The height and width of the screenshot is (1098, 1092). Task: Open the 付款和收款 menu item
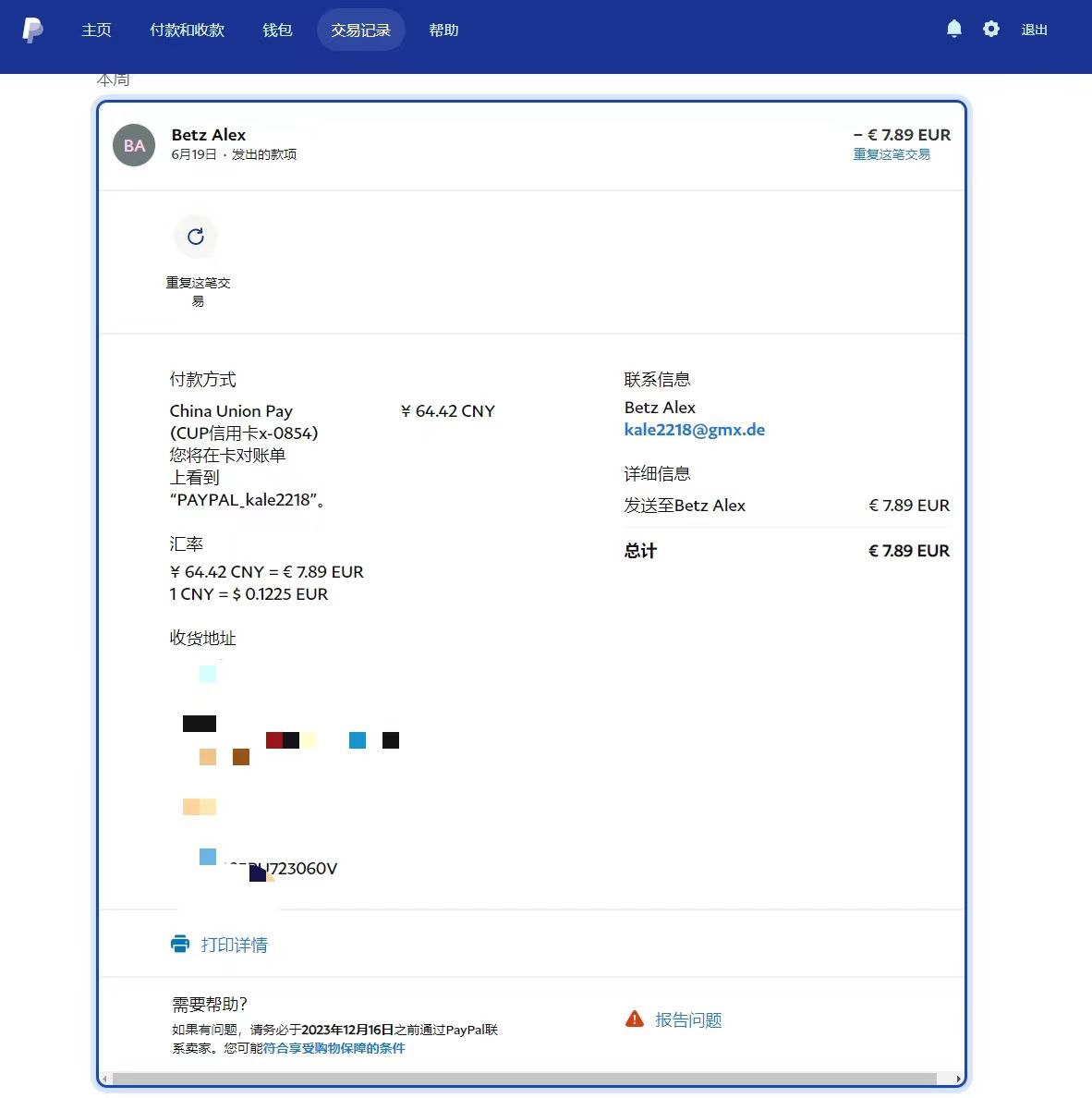pos(187,30)
